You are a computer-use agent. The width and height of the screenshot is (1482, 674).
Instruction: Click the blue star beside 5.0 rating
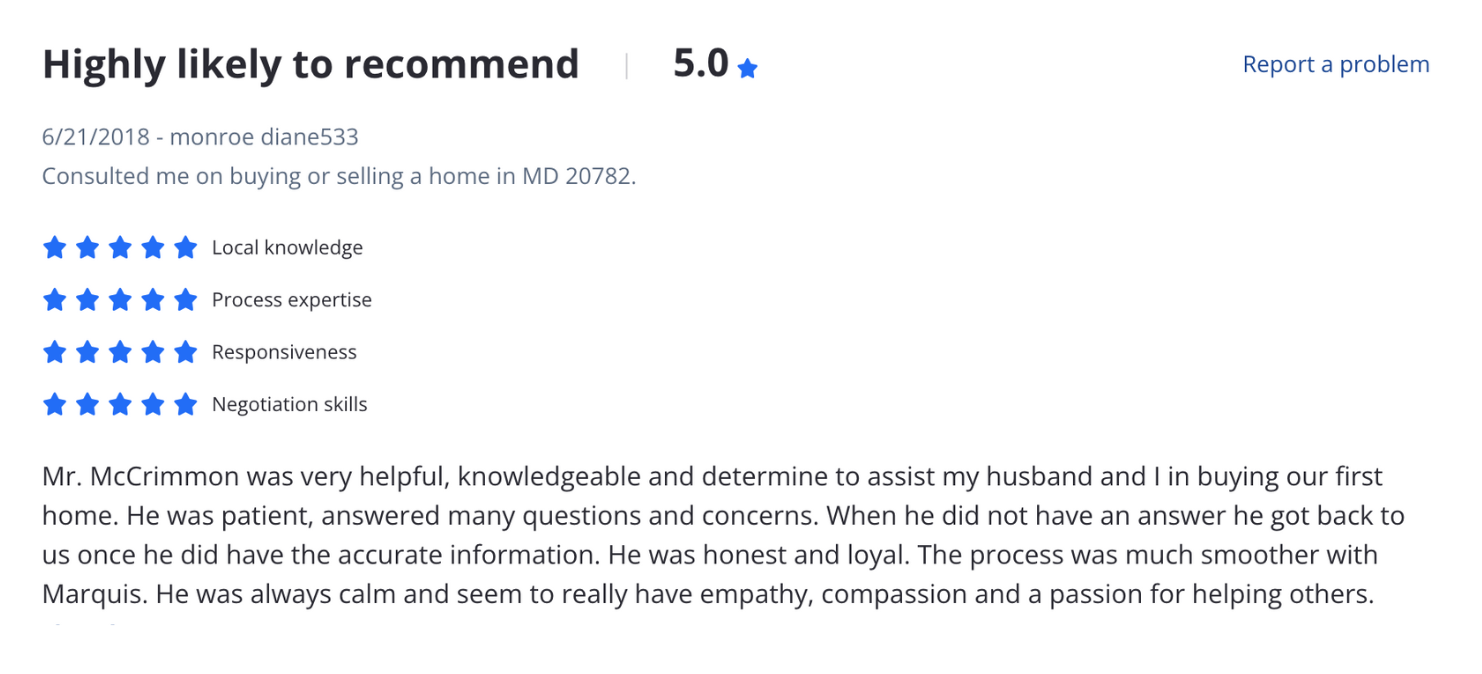[x=747, y=68]
